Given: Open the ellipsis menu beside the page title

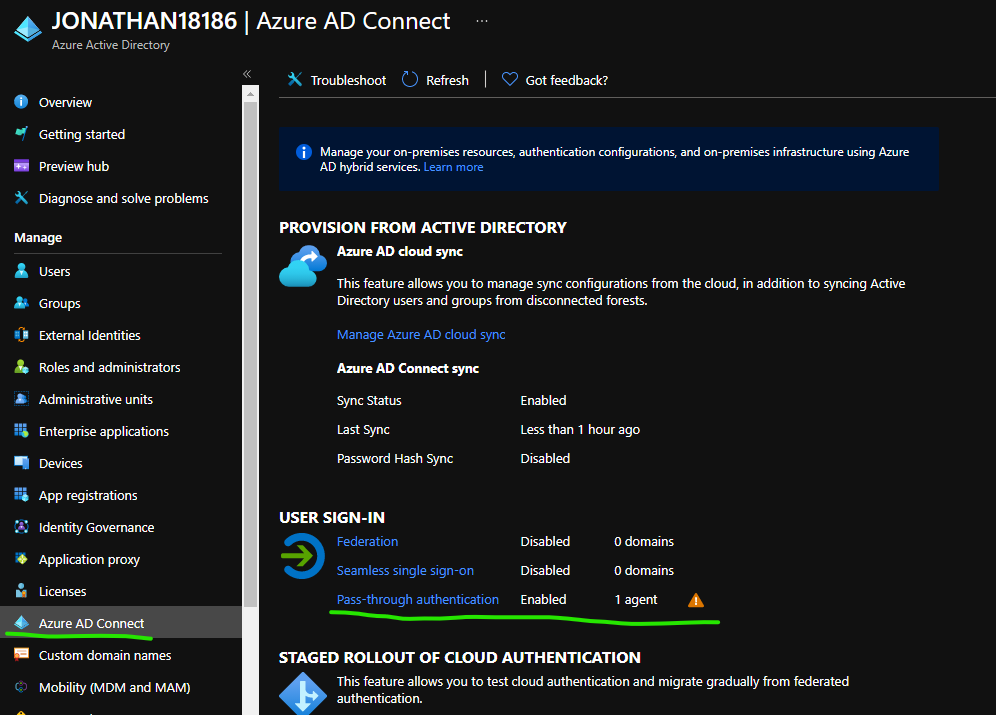Looking at the screenshot, I should (482, 20).
